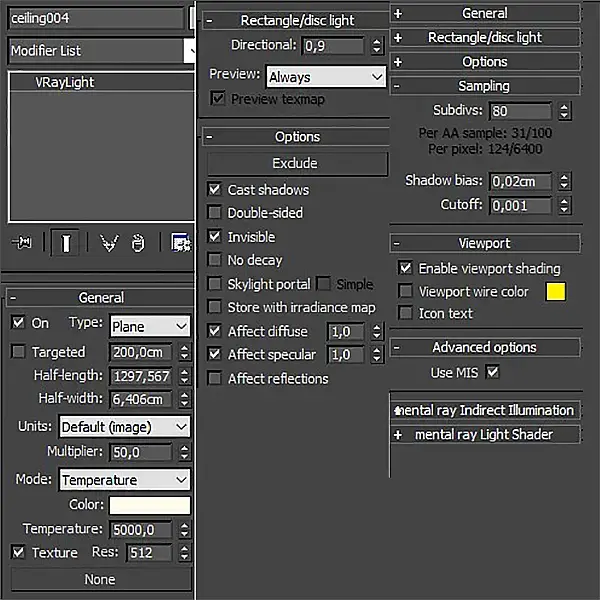Click Remove Modifier trash icon
The width and height of the screenshot is (600, 600).
pyautogui.click(x=139, y=243)
